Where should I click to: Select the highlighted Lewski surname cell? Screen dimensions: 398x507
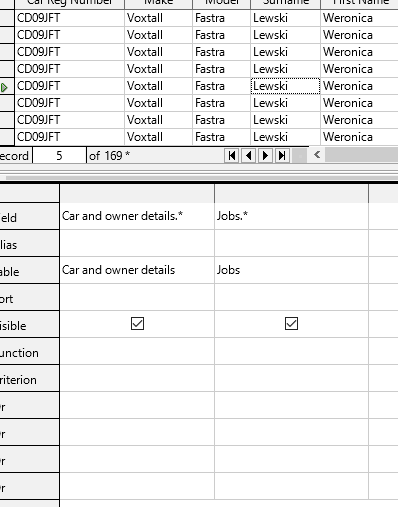[285, 86]
